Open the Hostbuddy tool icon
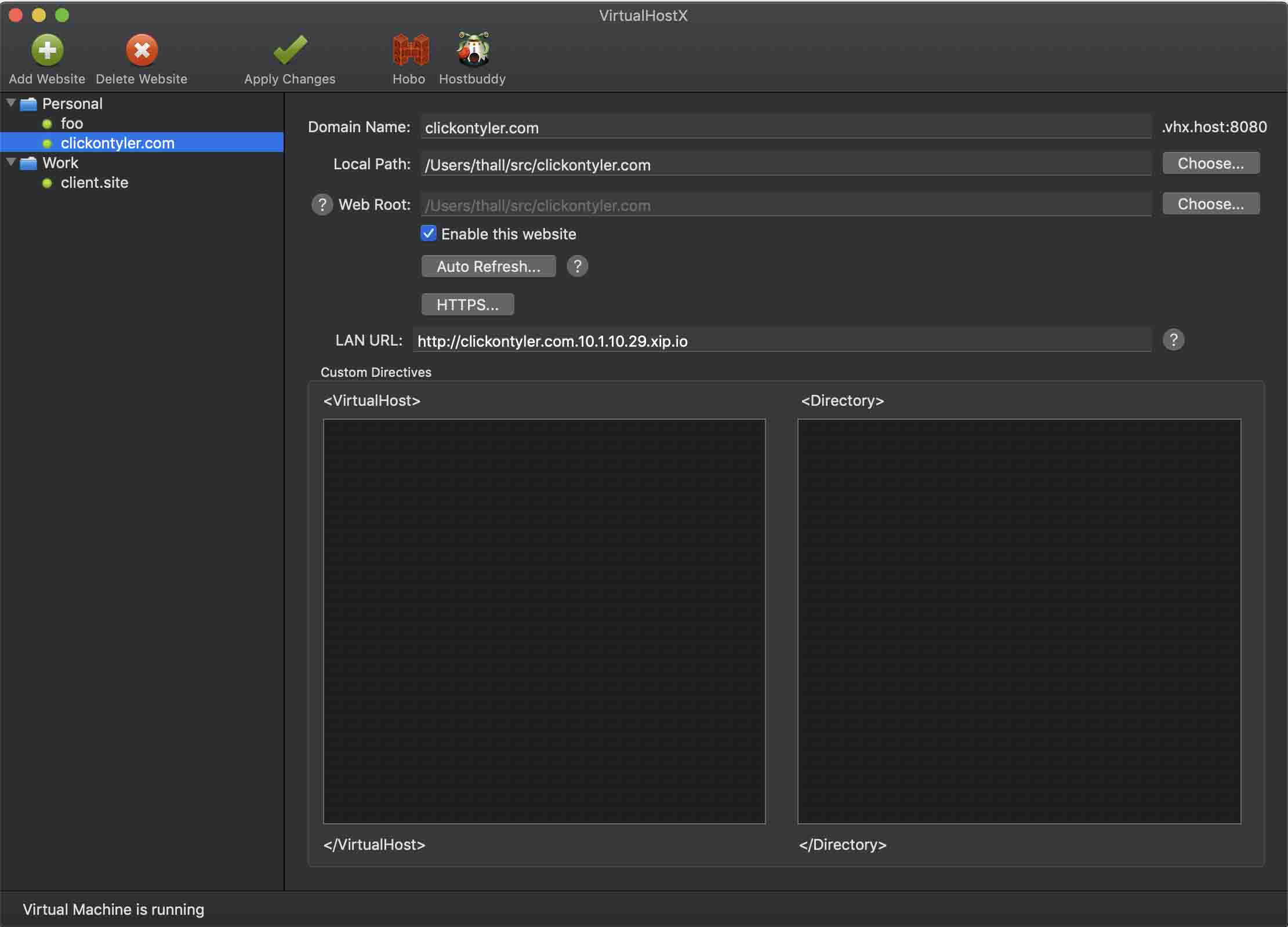 click(x=473, y=49)
